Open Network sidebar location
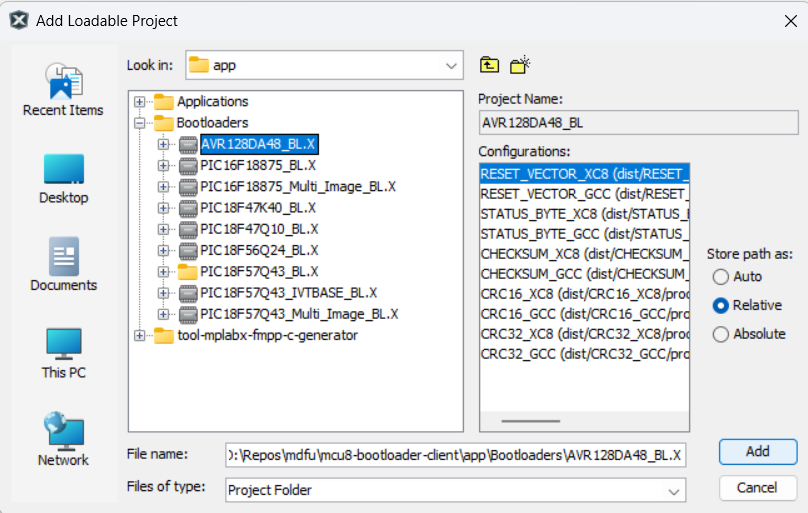This screenshot has height=513, width=808. click(x=63, y=440)
